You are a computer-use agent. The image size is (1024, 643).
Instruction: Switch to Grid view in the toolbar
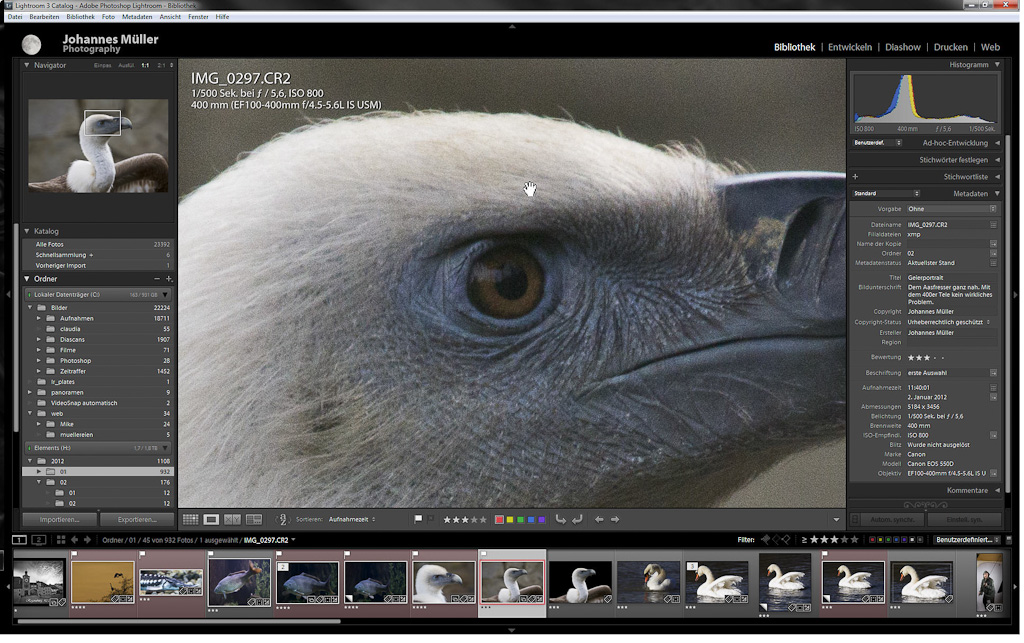point(190,520)
